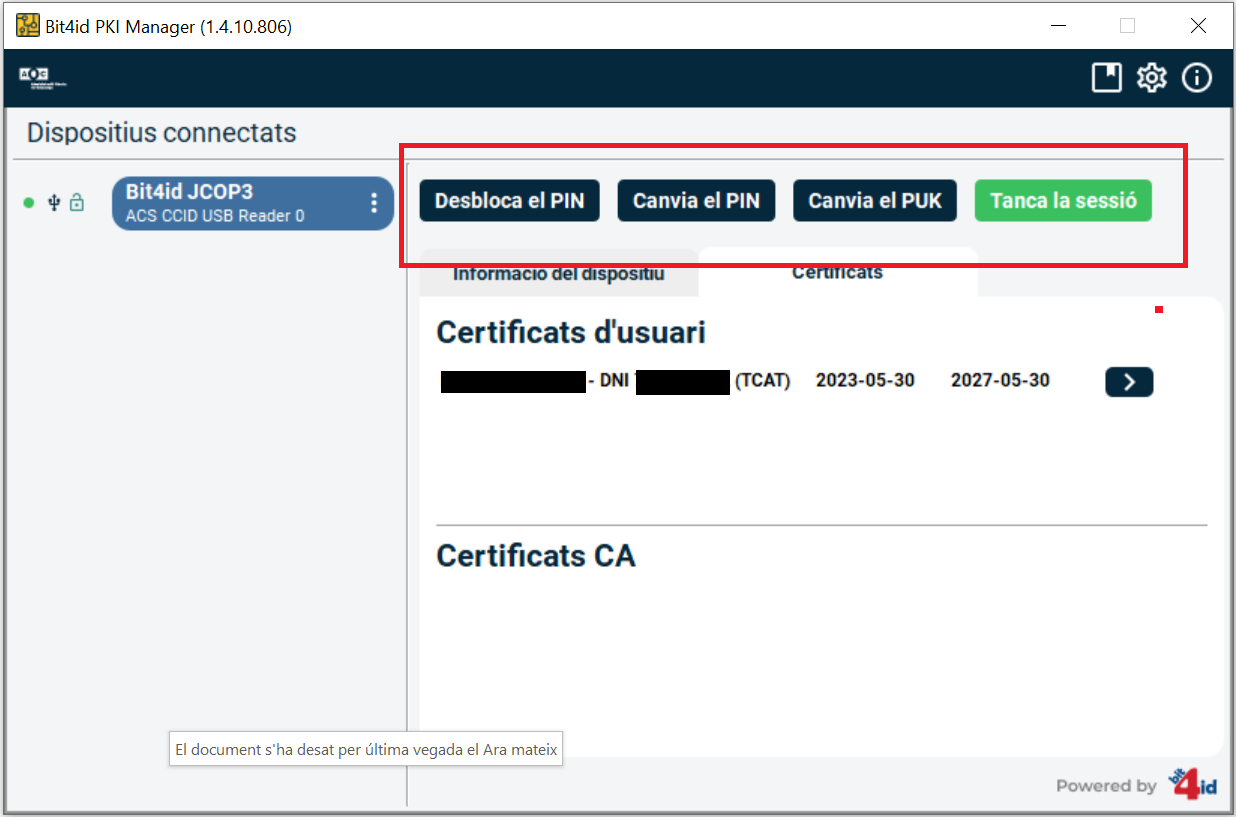Image resolution: width=1236 pixels, height=817 pixels.
Task: Click the USB connection icon
Action: [54, 203]
